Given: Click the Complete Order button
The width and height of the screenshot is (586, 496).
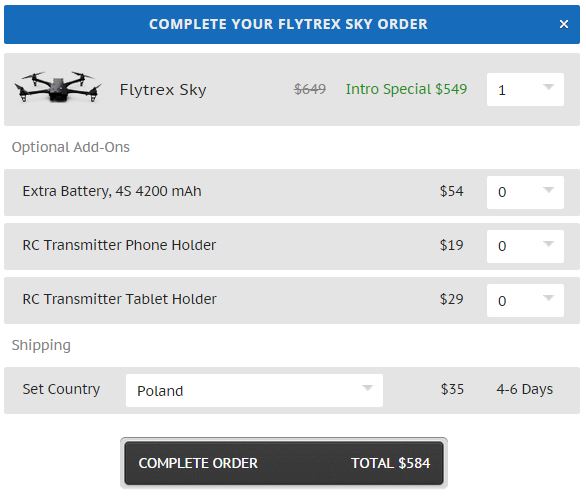Looking at the screenshot, I should click(284, 463).
